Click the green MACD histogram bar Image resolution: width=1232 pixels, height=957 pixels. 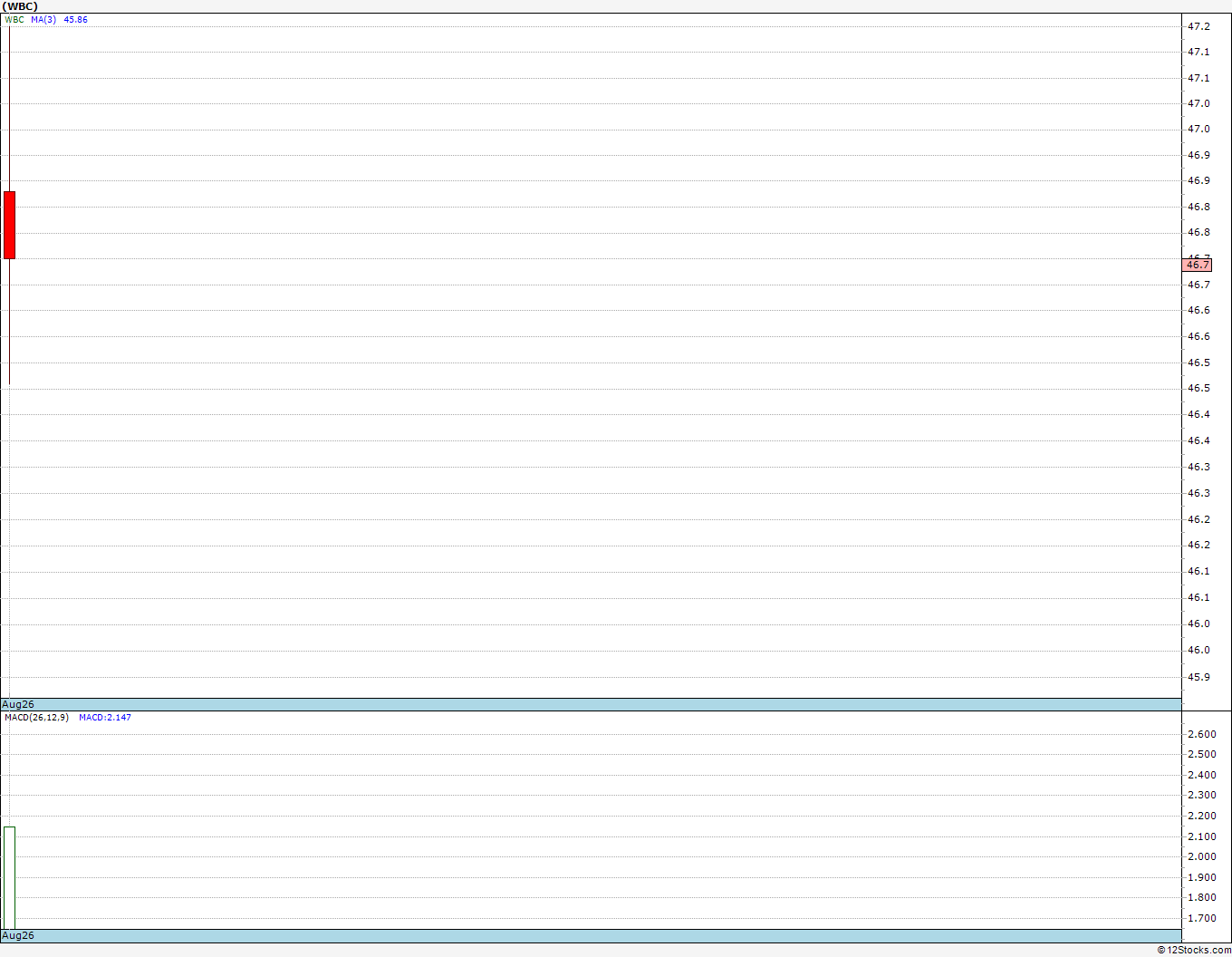9,877
